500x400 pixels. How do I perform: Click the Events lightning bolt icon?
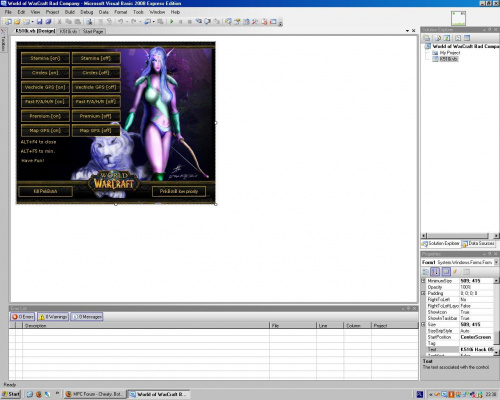click(455, 272)
